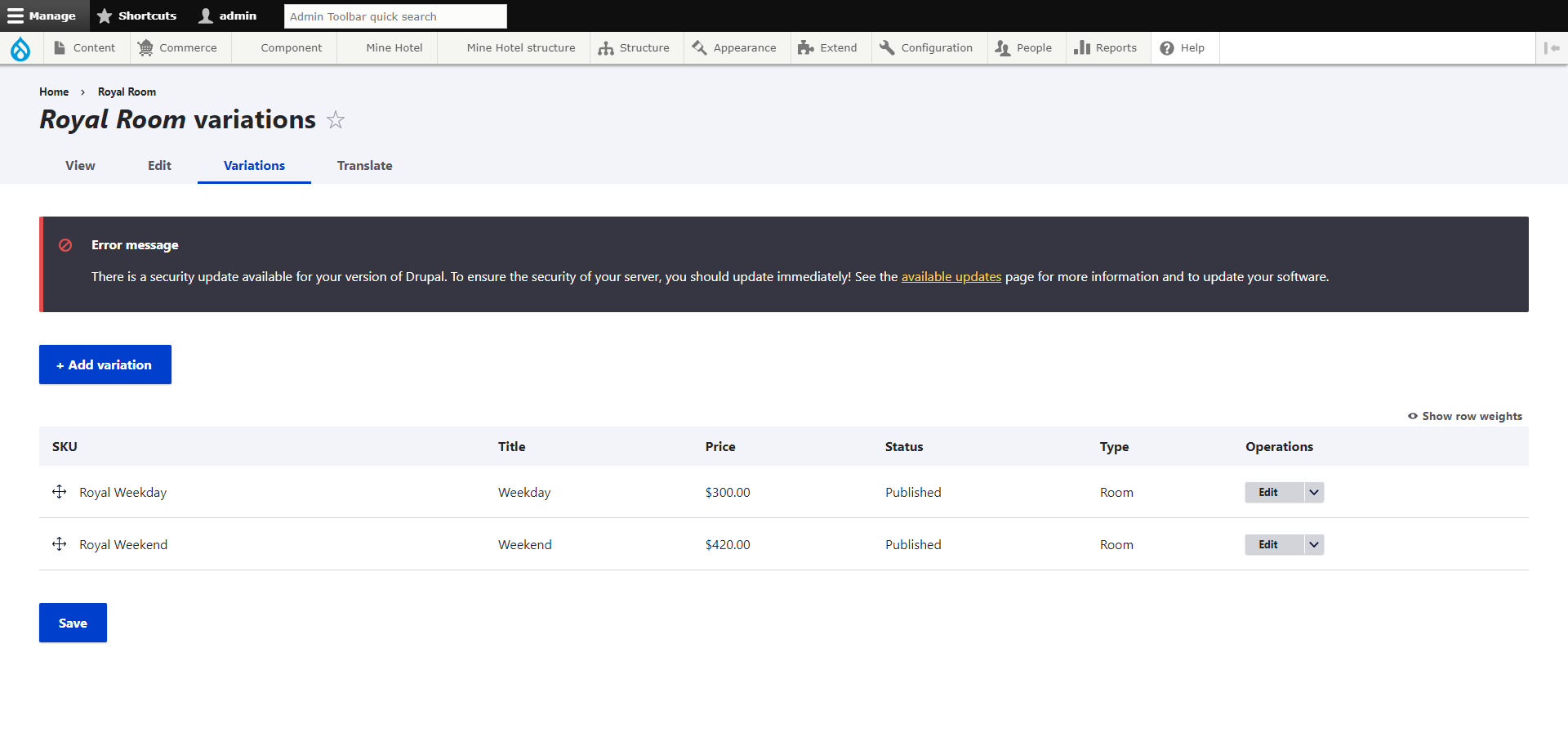Focus the Admin Toolbar quick search field
This screenshot has height=751, width=1568.
point(395,16)
